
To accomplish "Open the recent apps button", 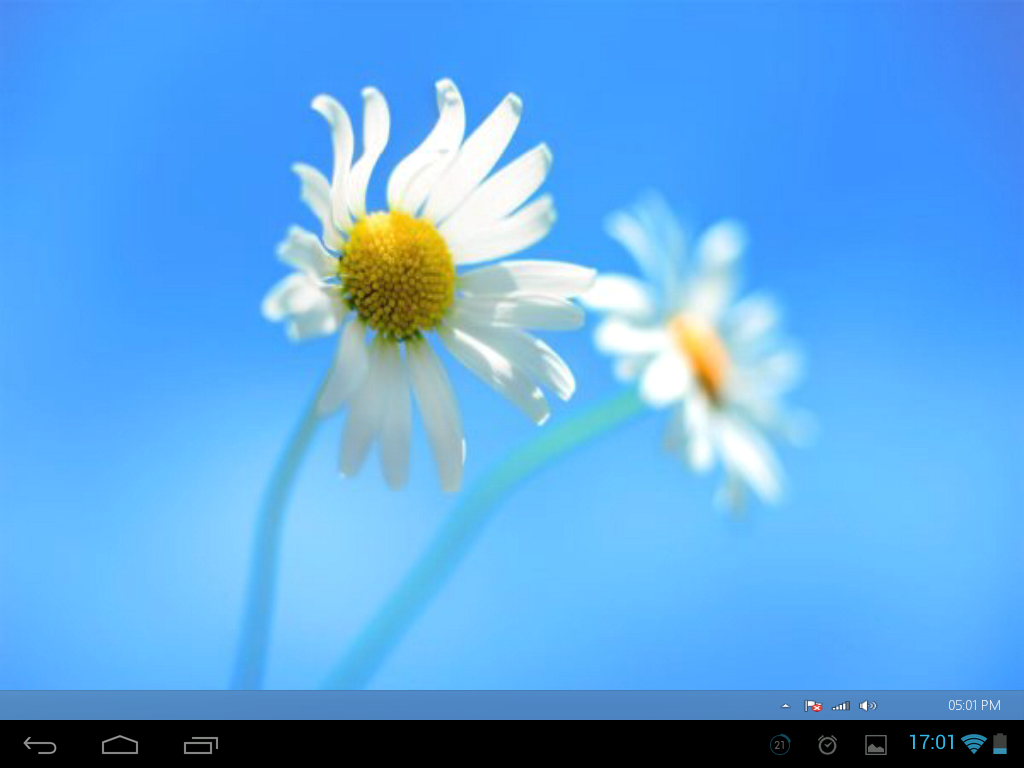I will 201,744.
